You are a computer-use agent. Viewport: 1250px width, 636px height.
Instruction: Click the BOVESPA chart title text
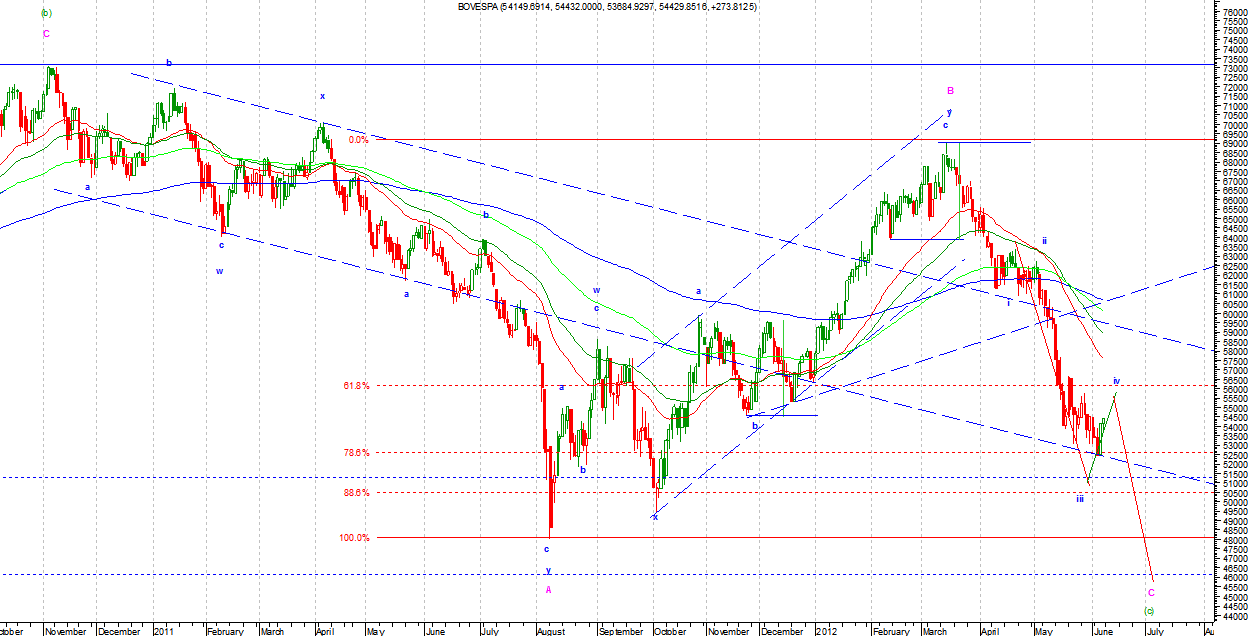tap(592, 7)
